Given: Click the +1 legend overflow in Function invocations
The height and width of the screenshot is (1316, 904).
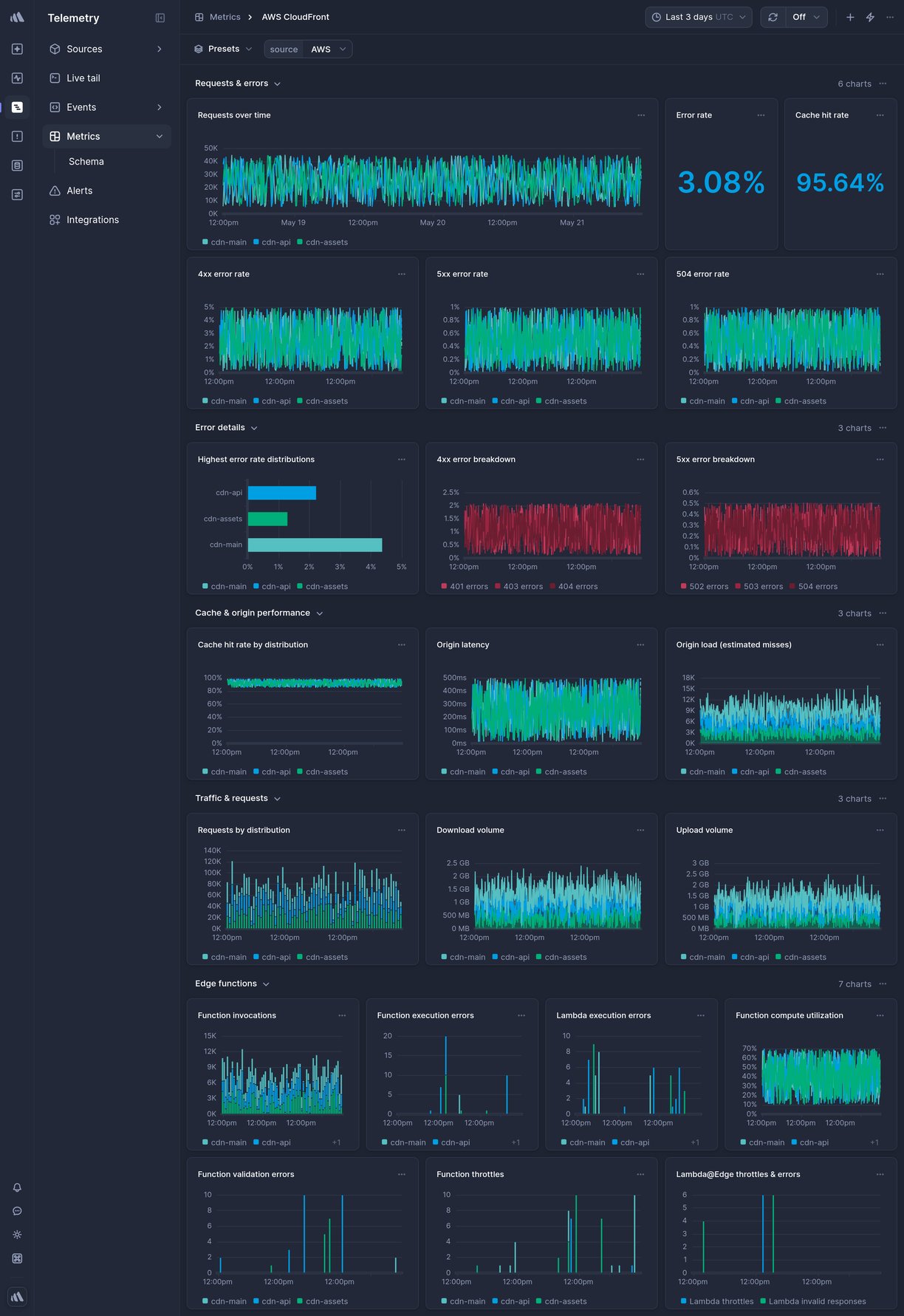Looking at the screenshot, I should [x=336, y=1142].
